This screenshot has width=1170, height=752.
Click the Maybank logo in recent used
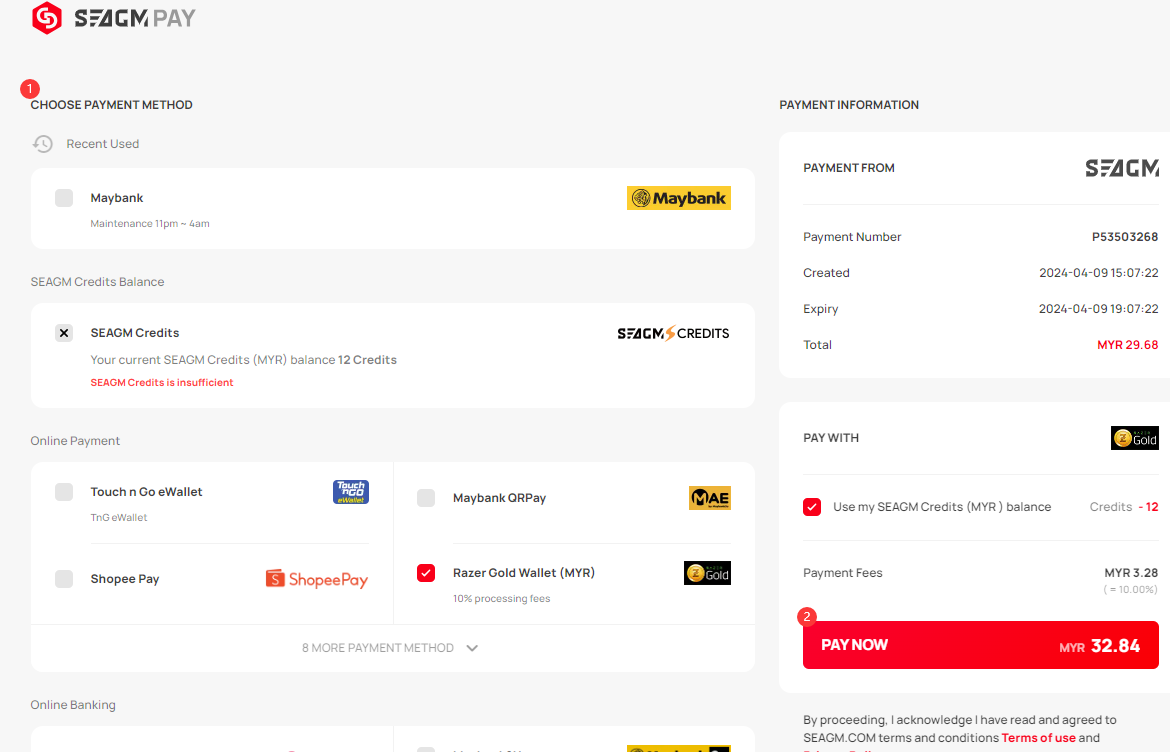pos(678,198)
